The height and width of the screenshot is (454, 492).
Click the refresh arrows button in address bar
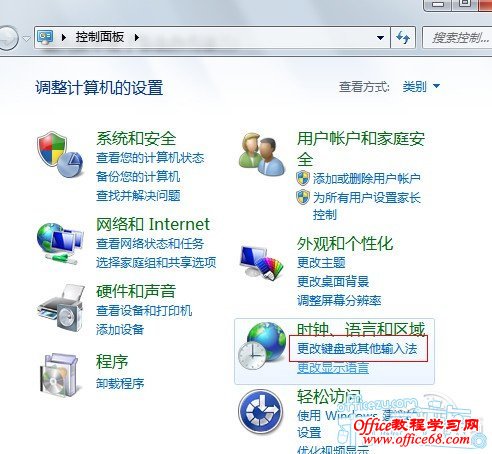(x=403, y=37)
